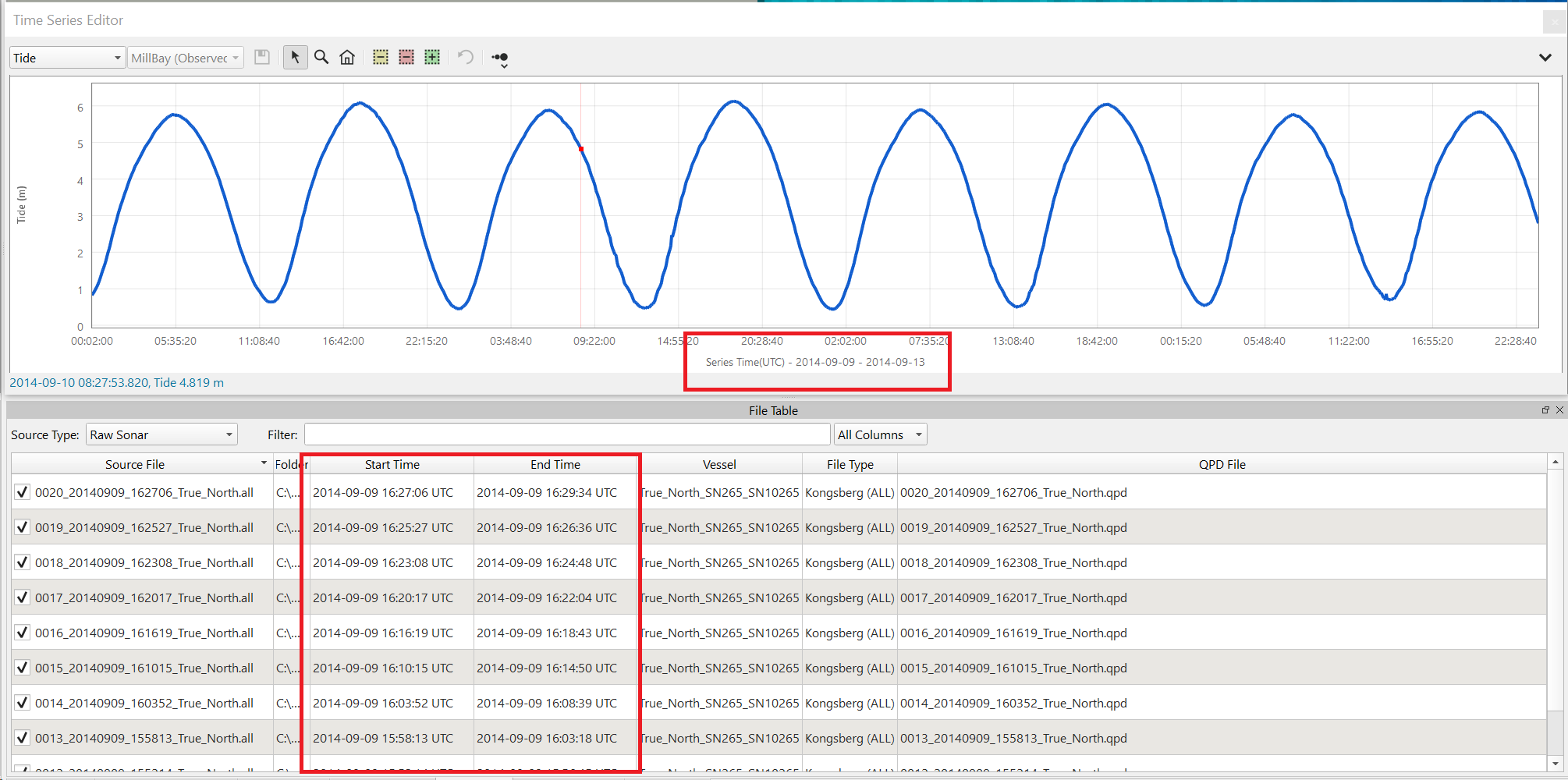
Task: Click the red selection minus icon
Action: 406,57
